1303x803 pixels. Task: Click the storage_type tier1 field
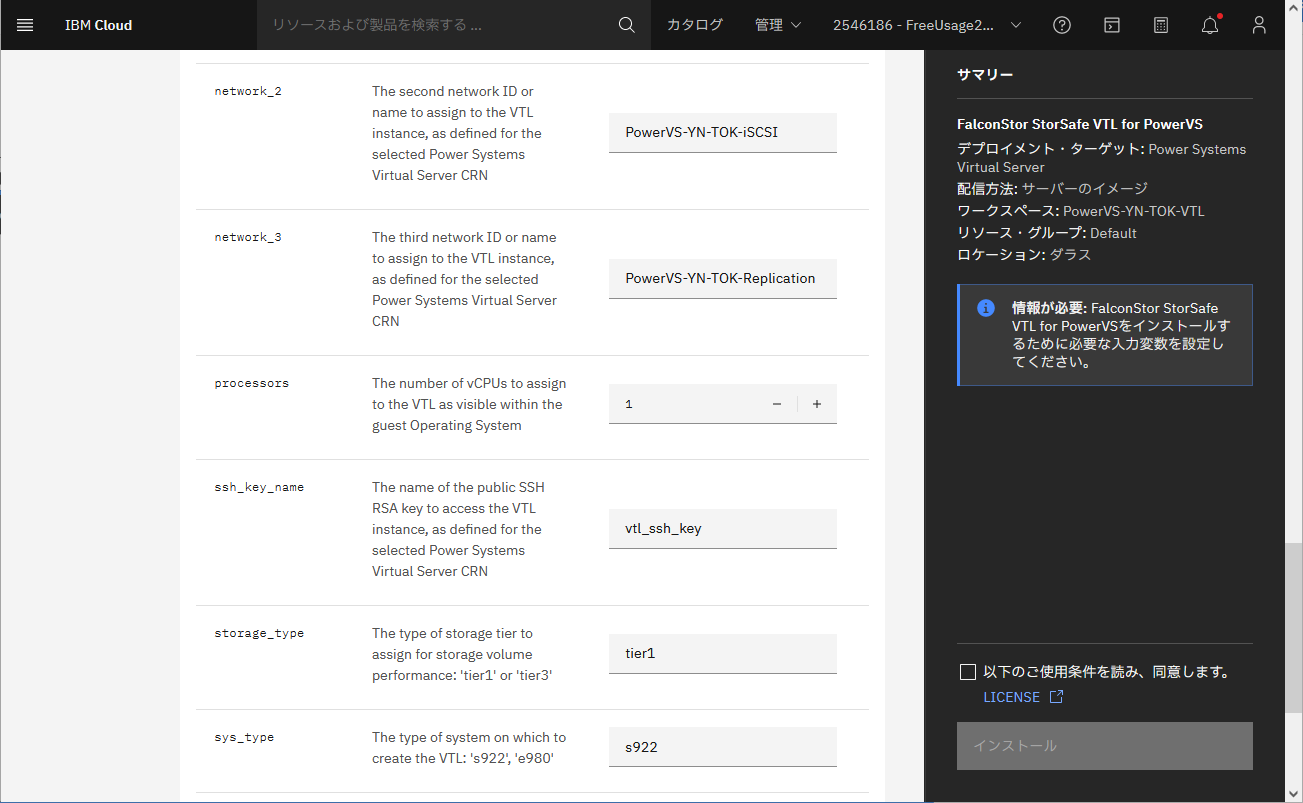(x=723, y=653)
